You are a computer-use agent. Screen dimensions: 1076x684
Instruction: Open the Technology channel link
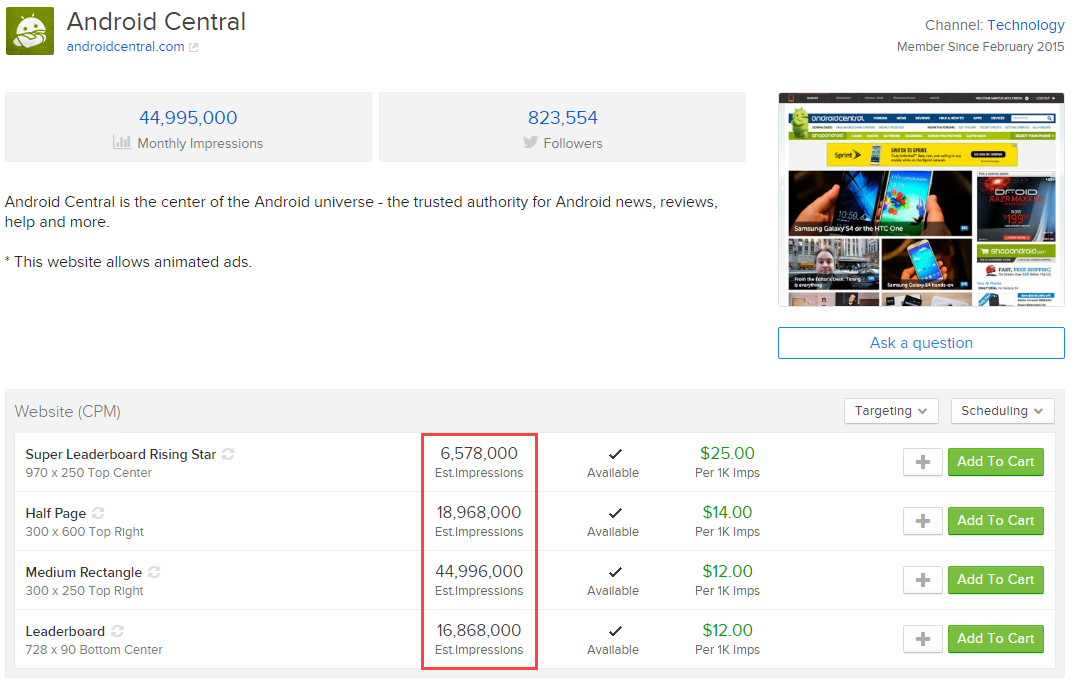[1025, 25]
